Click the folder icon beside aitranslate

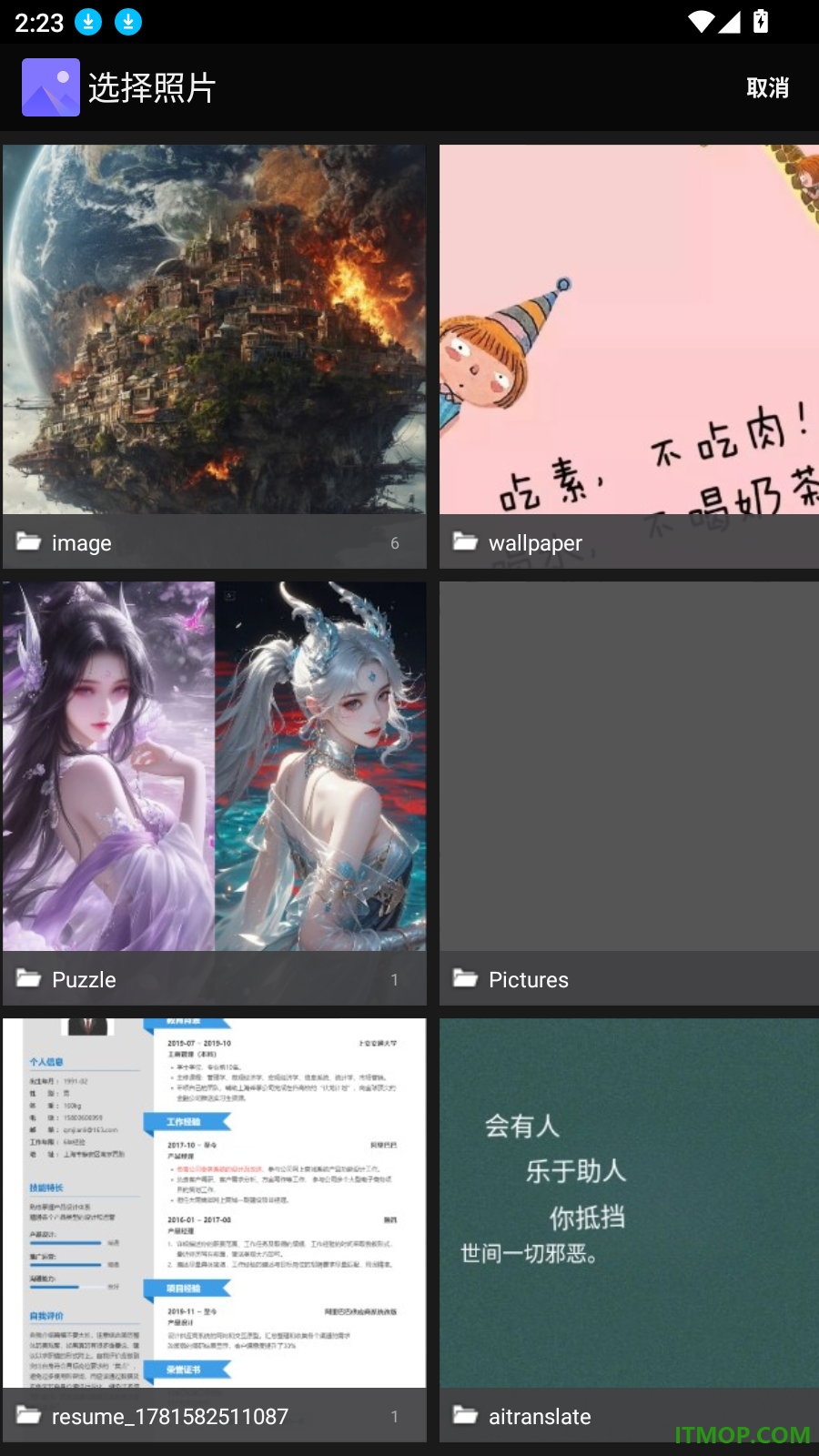tap(465, 1415)
